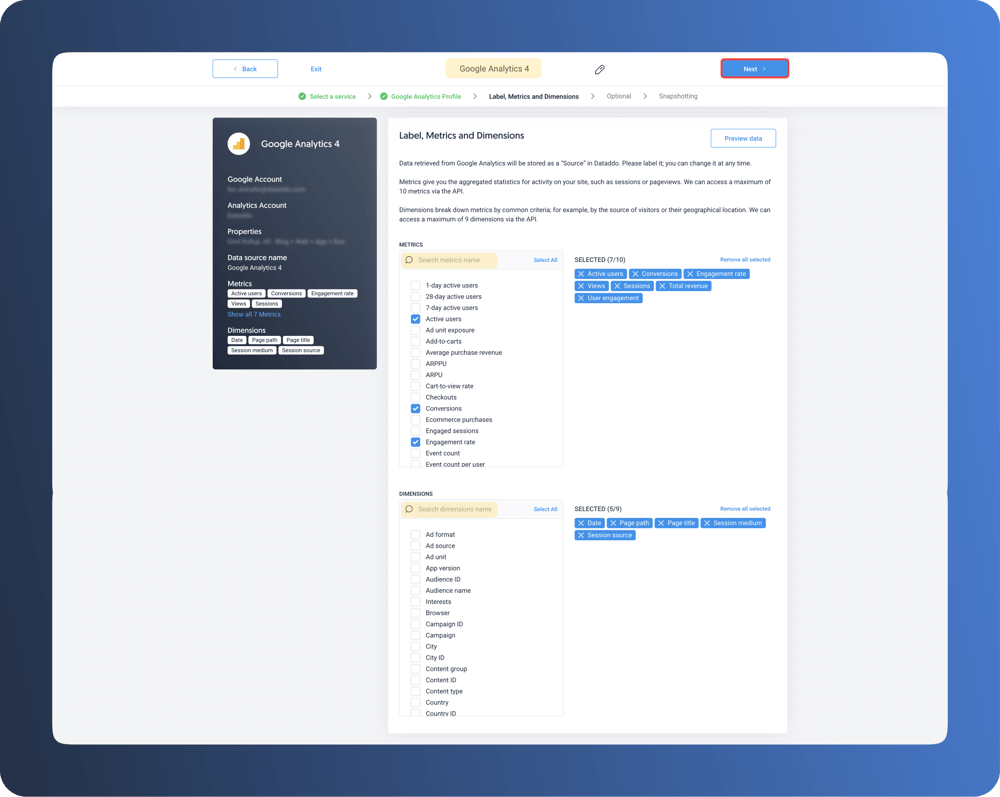Click the paperclip edit icon beside the title

[x=599, y=69]
